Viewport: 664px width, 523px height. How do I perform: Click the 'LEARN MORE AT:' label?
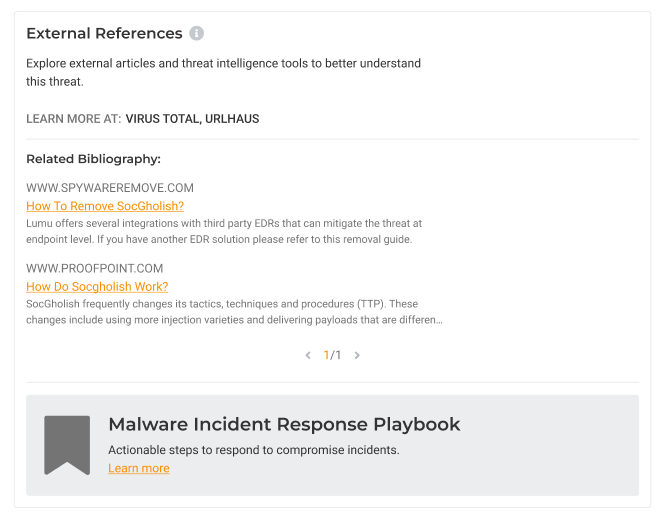[x=74, y=119]
